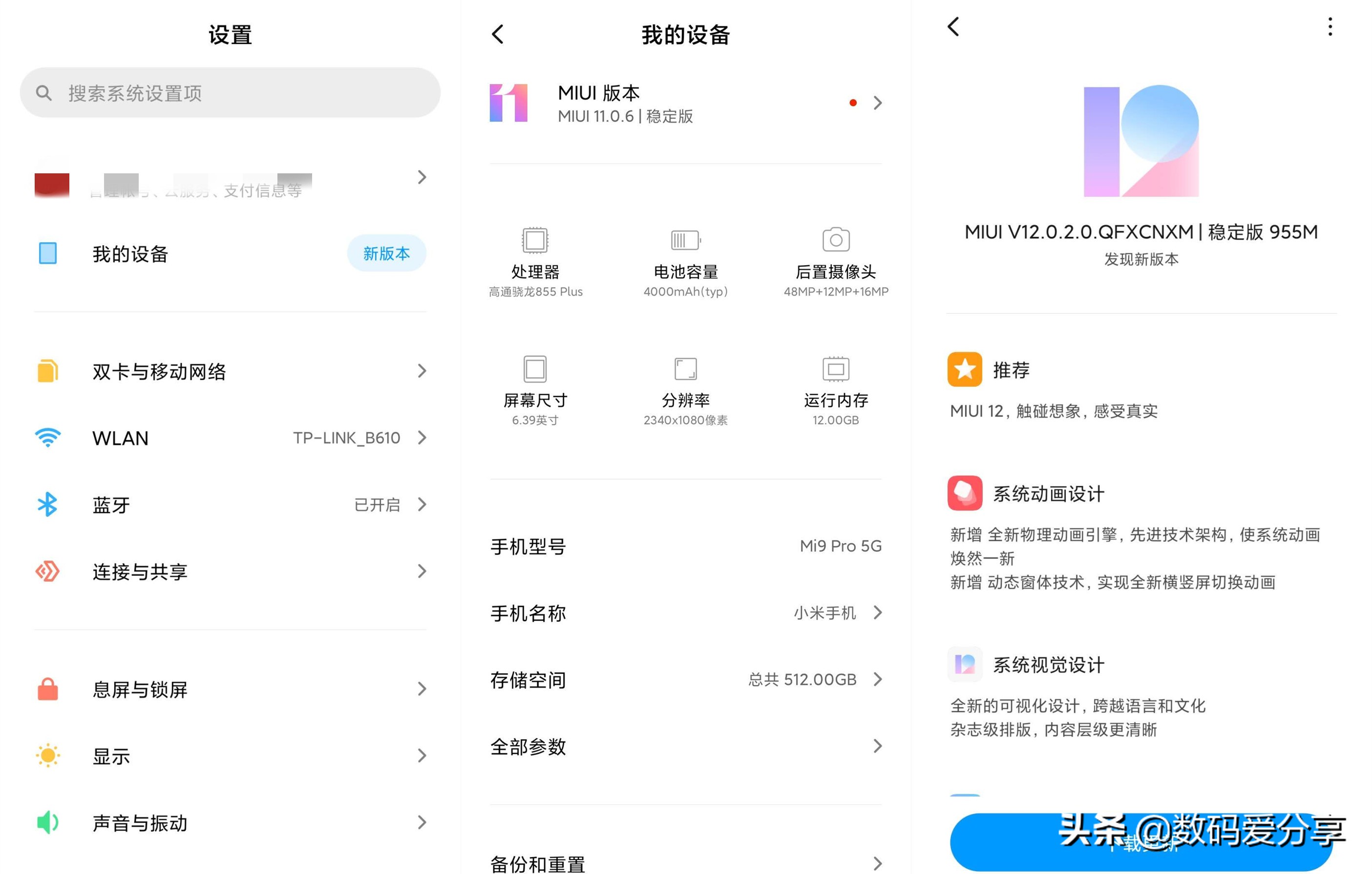Tap the 新版本 badge
Image resolution: width=1372 pixels, height=874 pixels.
[x=386, y=253]
